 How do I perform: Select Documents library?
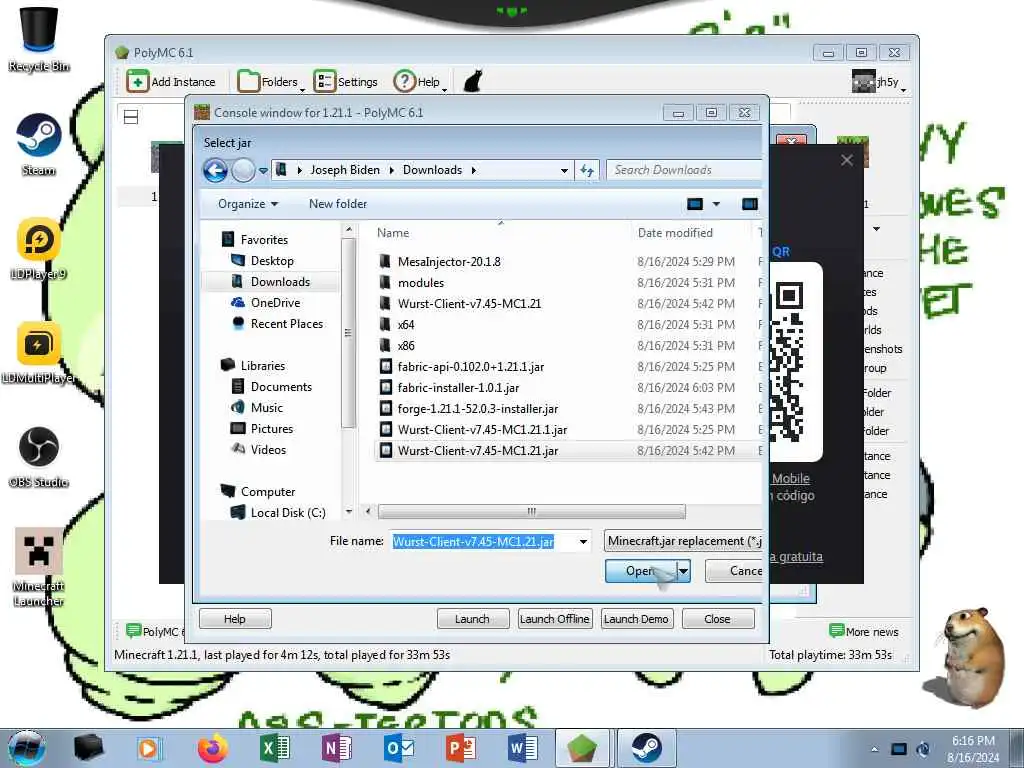tap(281, 387)
